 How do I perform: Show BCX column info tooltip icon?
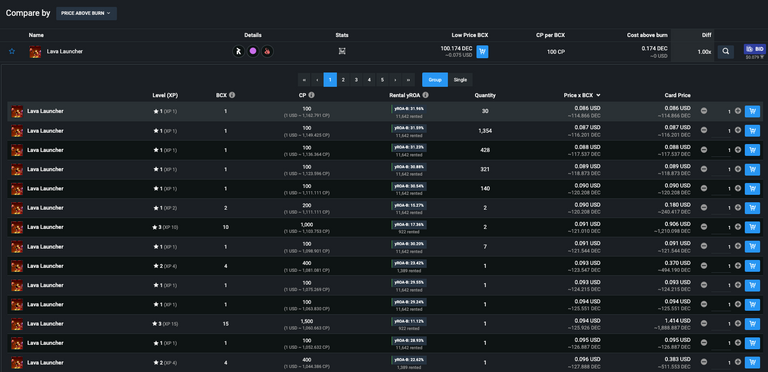coord(232,95)
